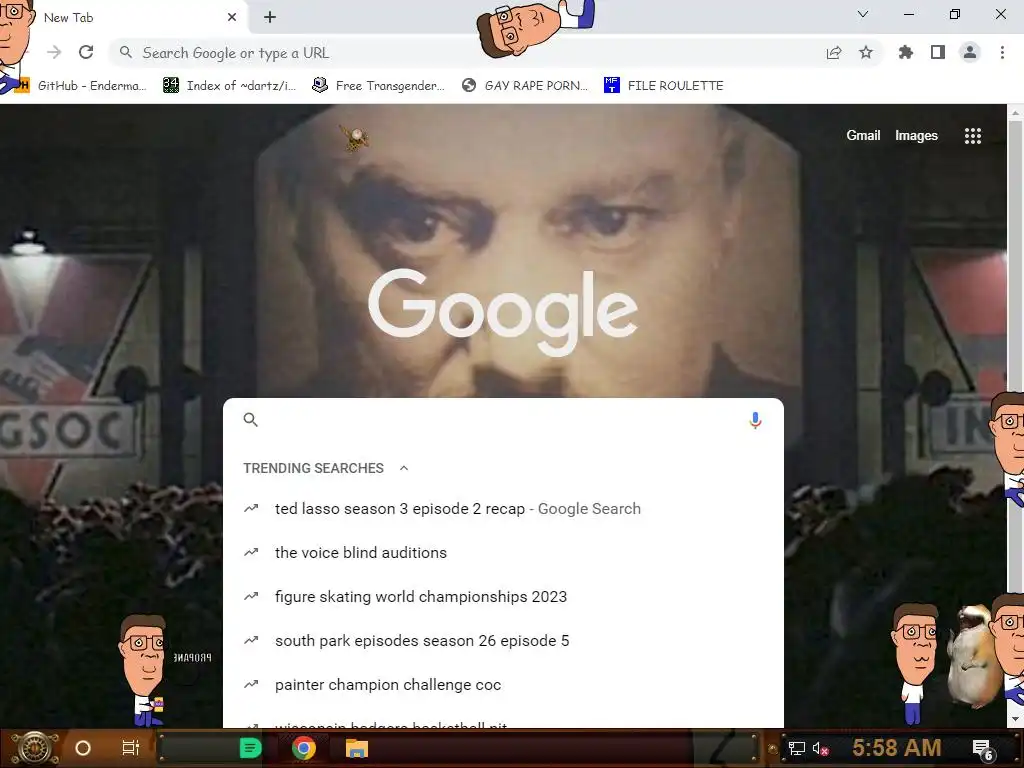Open Gmail link
This screenshot has height=768, width=1024.
(x=863, y=135)
